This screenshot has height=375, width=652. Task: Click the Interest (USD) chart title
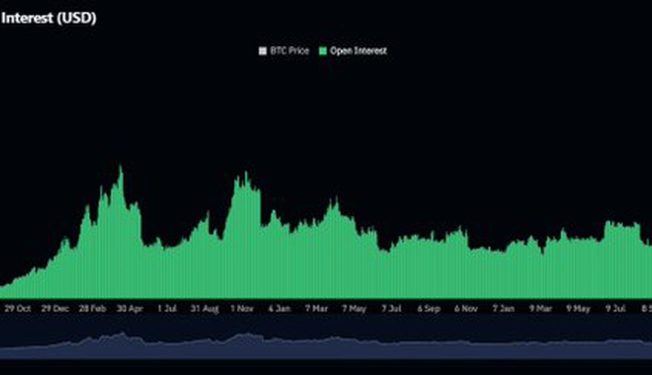click(48, 18)
